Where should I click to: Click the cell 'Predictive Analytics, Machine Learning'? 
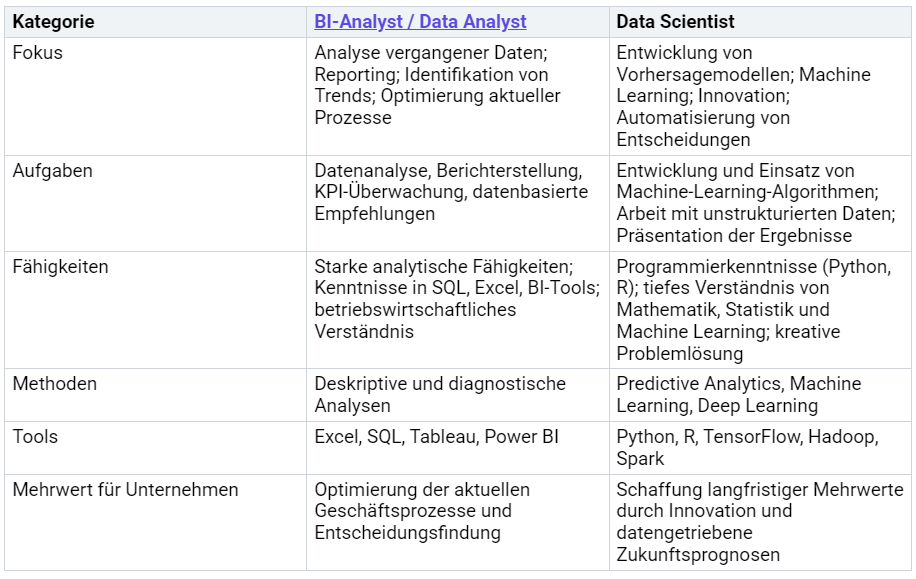click(x=760, y=395)
